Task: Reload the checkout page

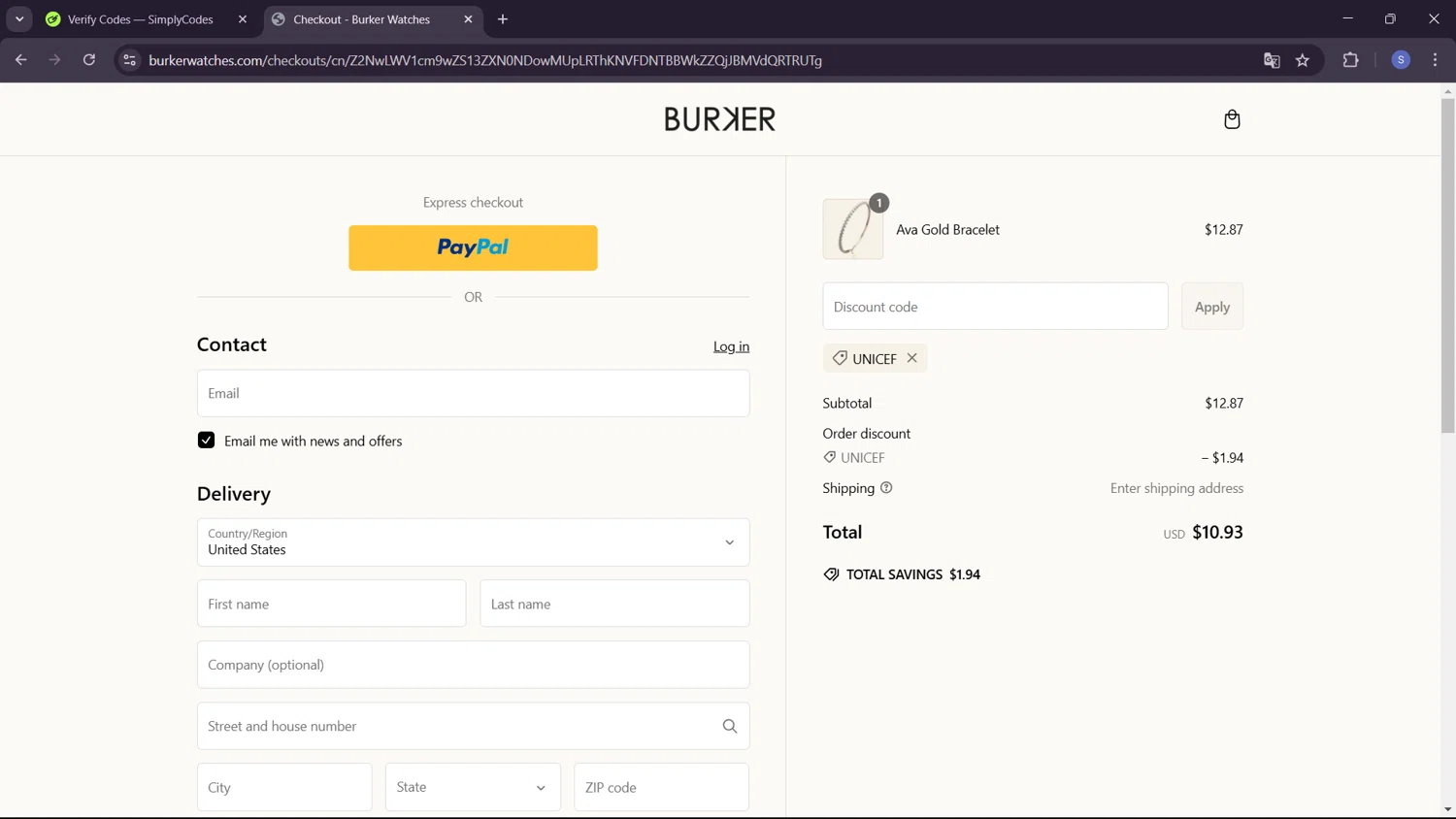Action: pyautogui.click(x=89, y=60)
